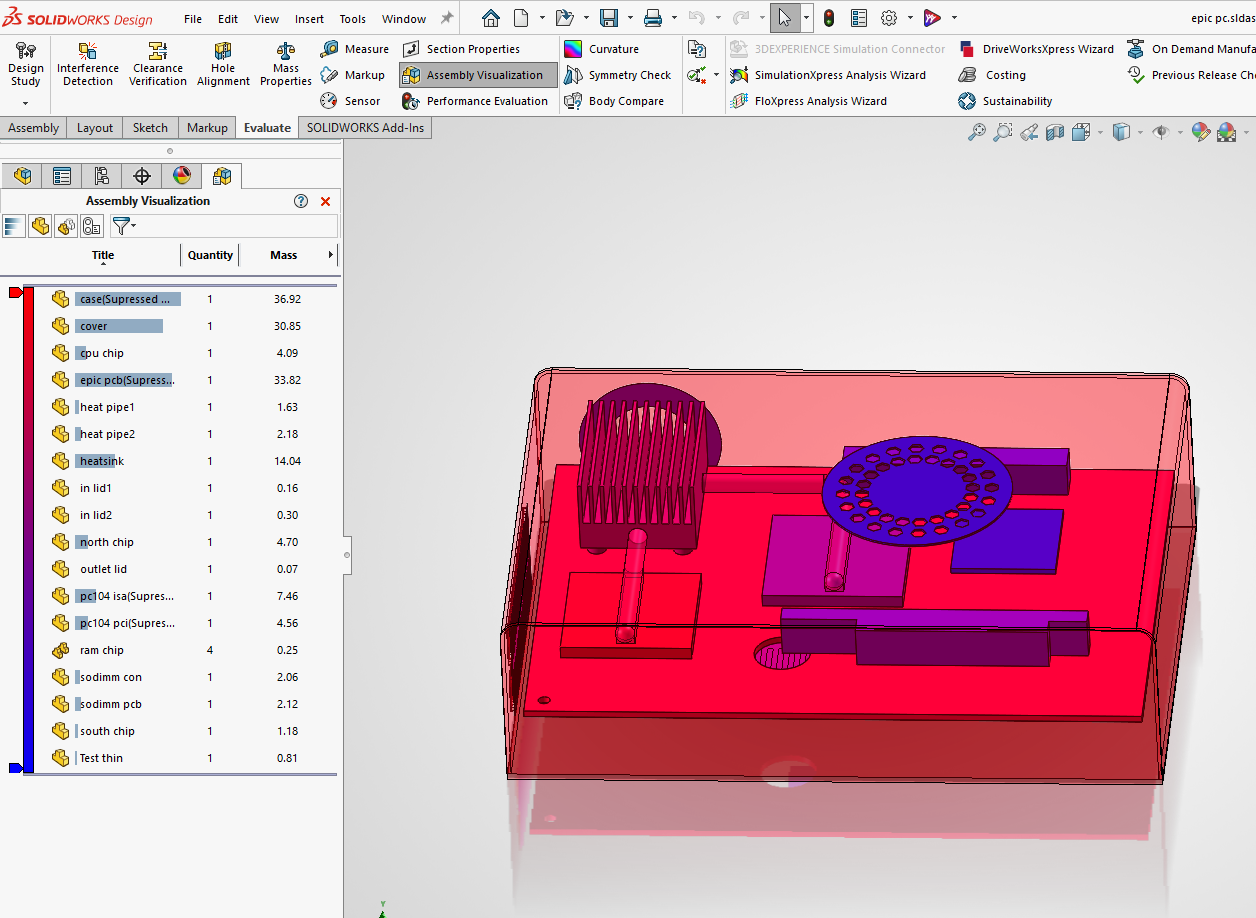Run Performance Evaluation
This screenshot has width=1256, height=918.
tap(476, 101)
